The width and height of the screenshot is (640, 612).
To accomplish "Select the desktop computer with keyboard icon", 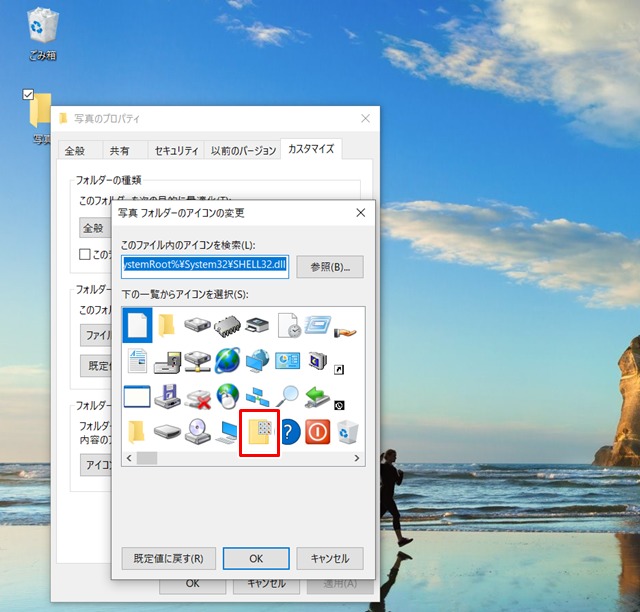I will pos(227,433).
